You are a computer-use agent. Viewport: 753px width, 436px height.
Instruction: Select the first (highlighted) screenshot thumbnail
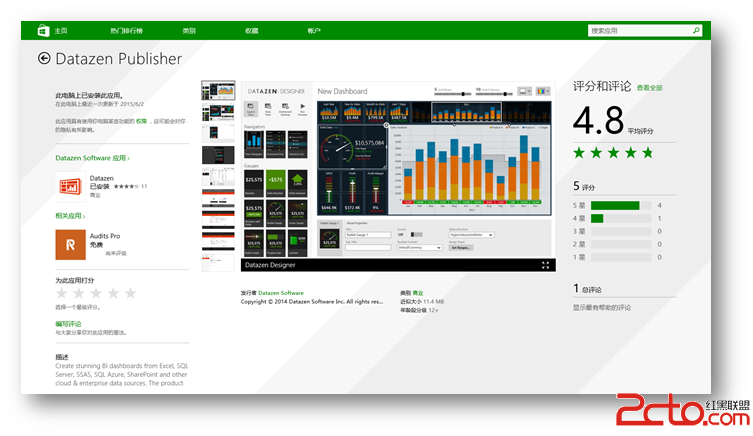218,90
